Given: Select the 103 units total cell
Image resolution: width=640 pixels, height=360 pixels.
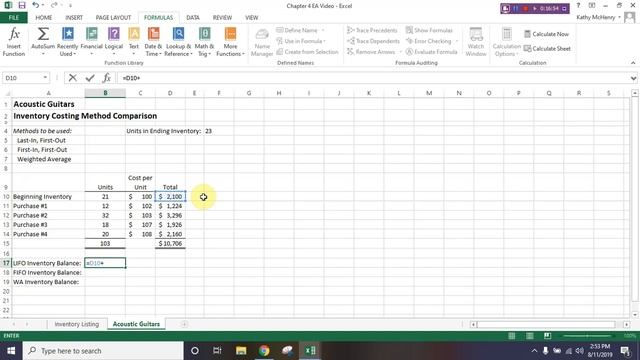Looking at the screenshot, I should tap(105, 244).
